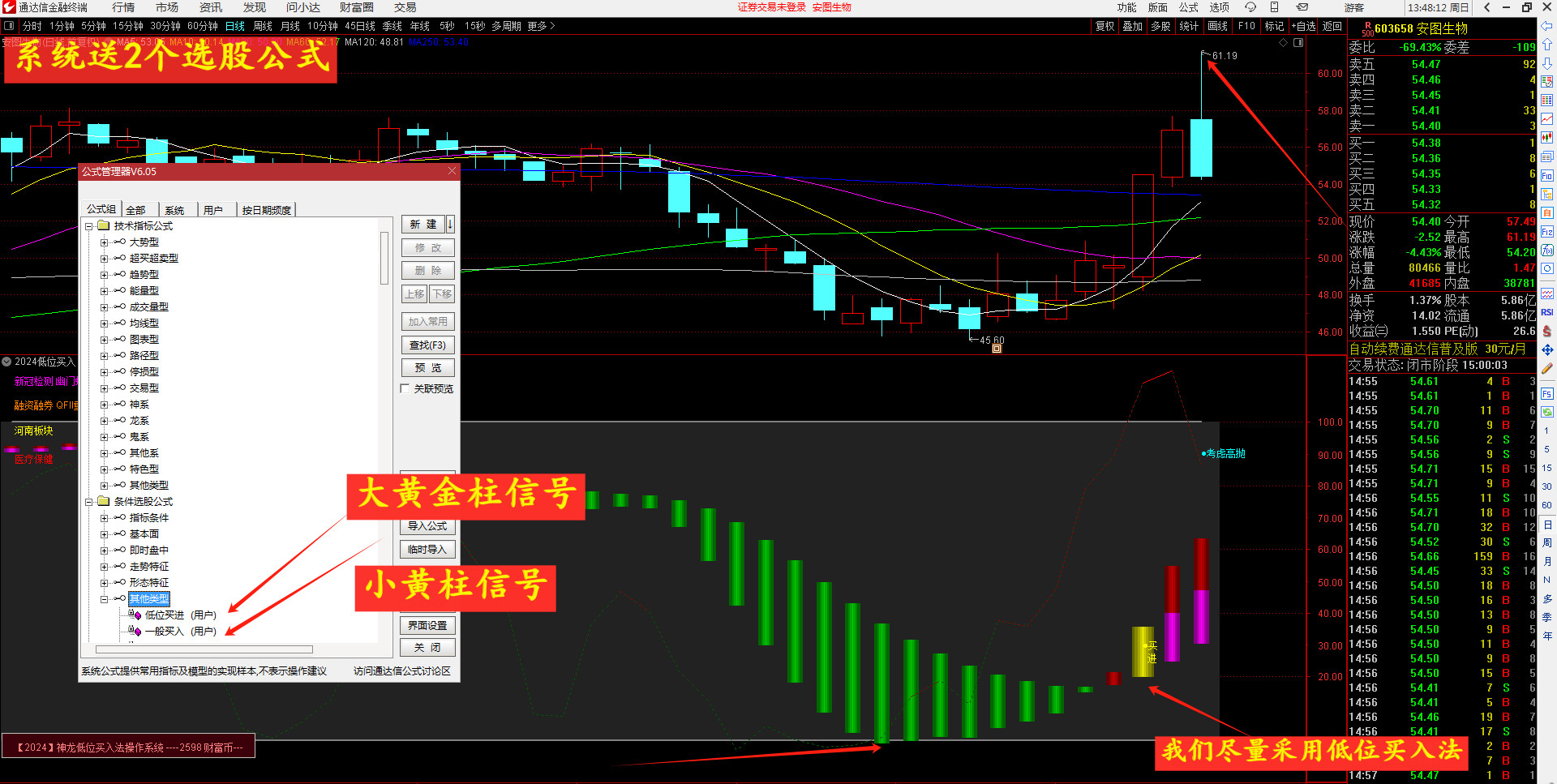Viewport: 1557px width, 784px height.
Task: Open the f(x) formula icon in sidebar
Action: tap(1547, 250)
